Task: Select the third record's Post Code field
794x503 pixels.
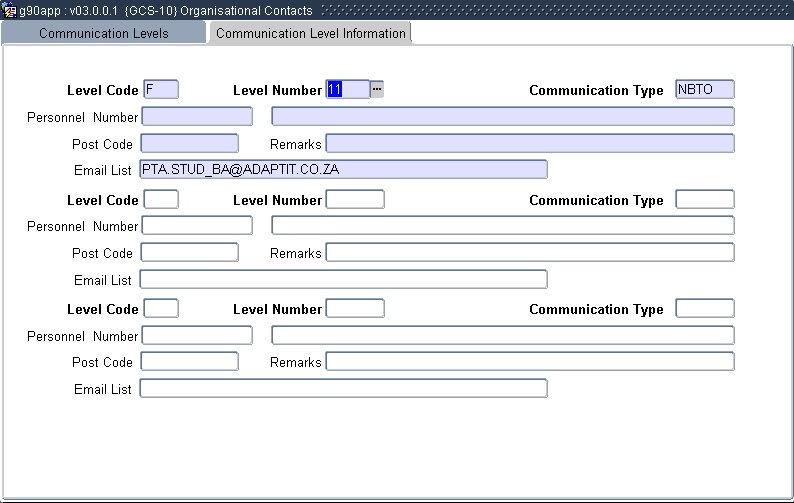Action: point(189,361)
